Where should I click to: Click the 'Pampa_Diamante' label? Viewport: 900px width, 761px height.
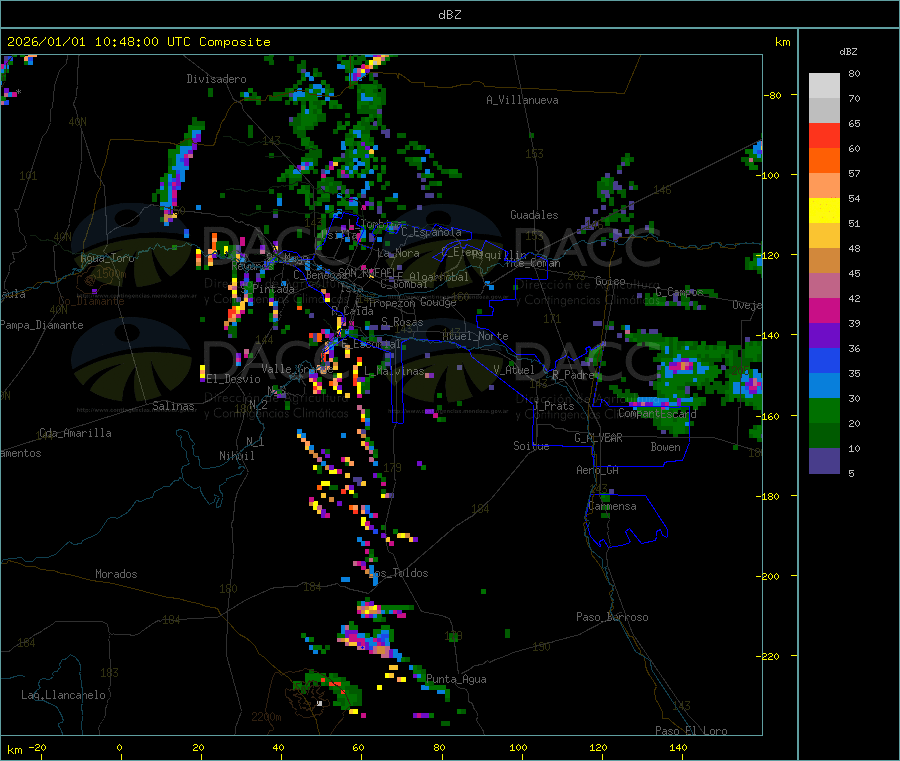click(42, 325)
